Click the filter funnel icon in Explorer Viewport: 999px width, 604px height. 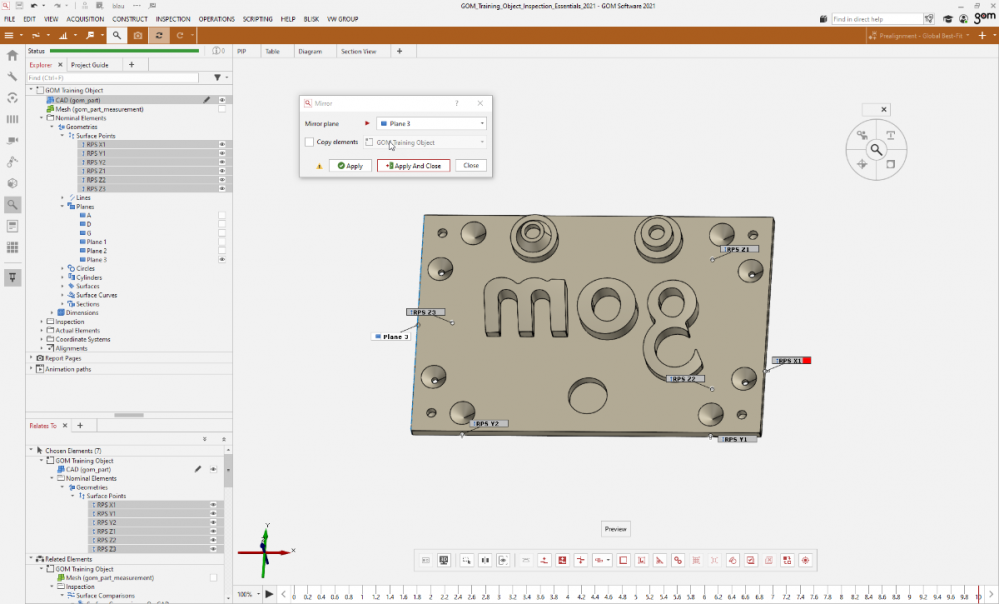coord(217,77)
